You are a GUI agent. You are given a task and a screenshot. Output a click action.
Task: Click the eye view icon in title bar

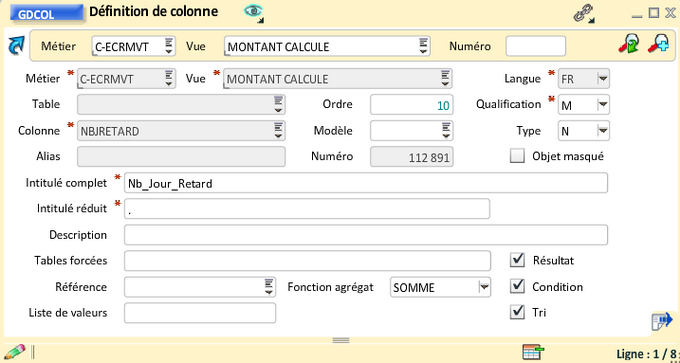click(254, 13)
